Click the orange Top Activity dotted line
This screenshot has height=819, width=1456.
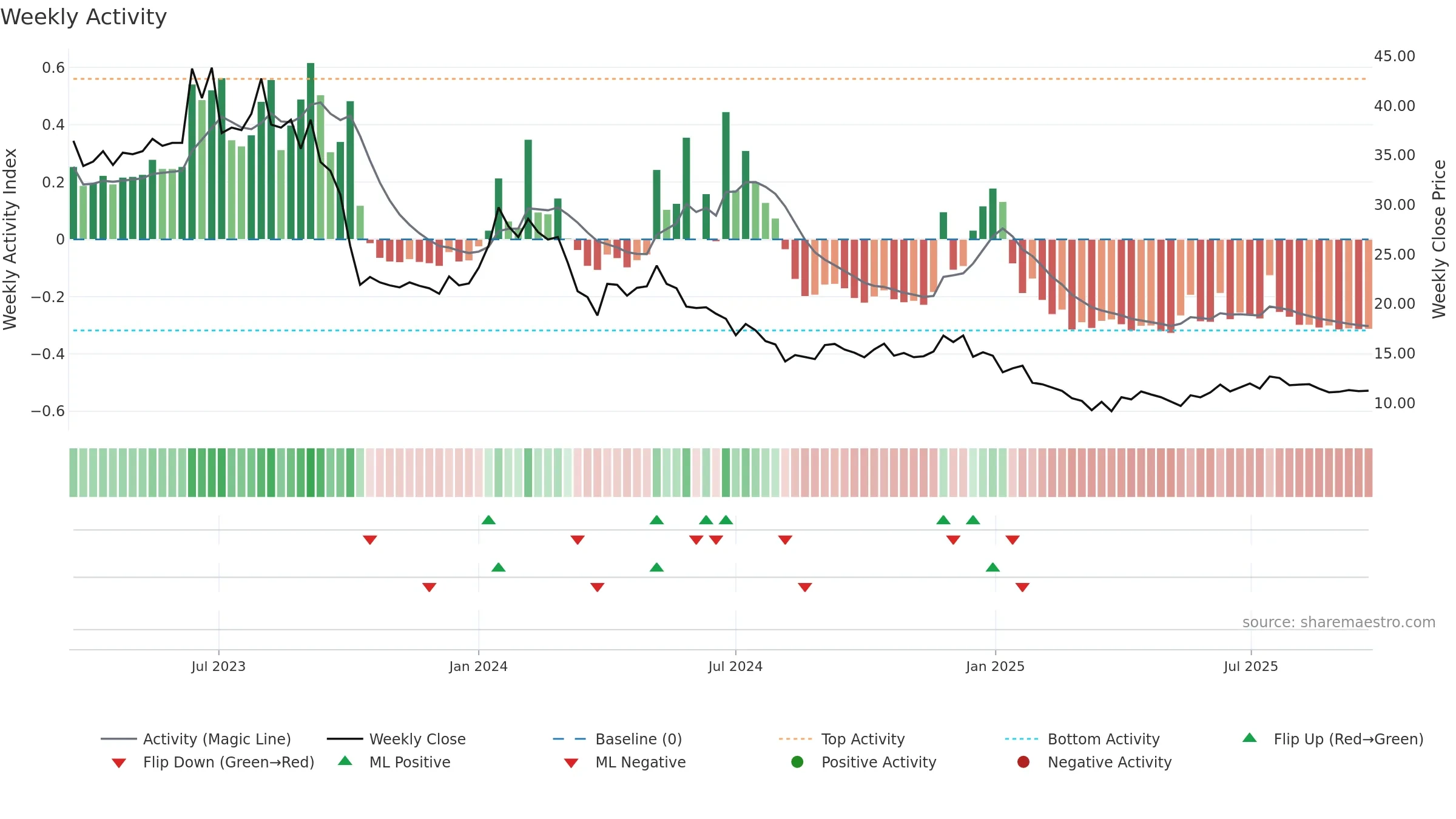click(x=720, y=79)
